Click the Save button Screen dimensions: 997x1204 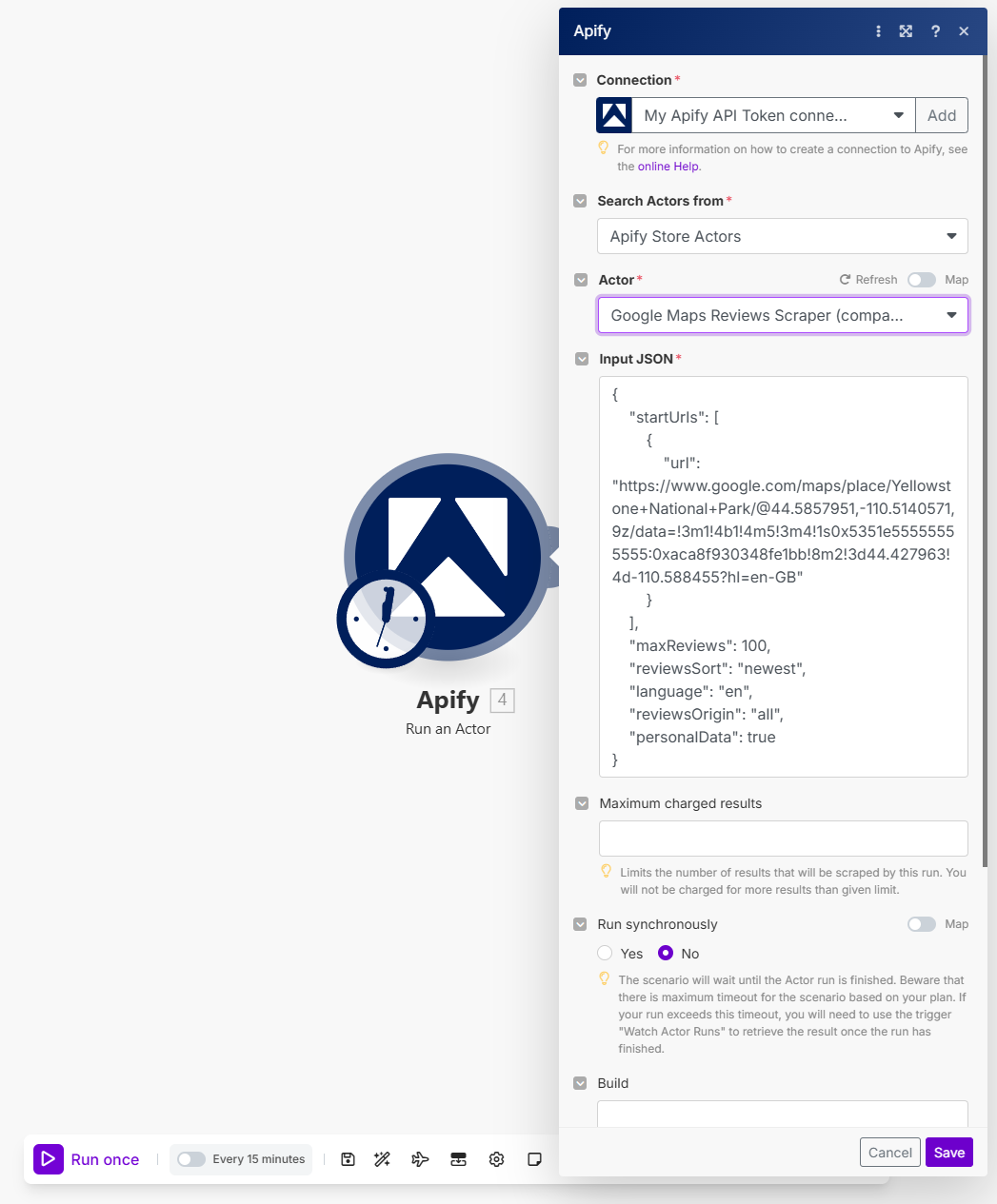pos(948,1153)
